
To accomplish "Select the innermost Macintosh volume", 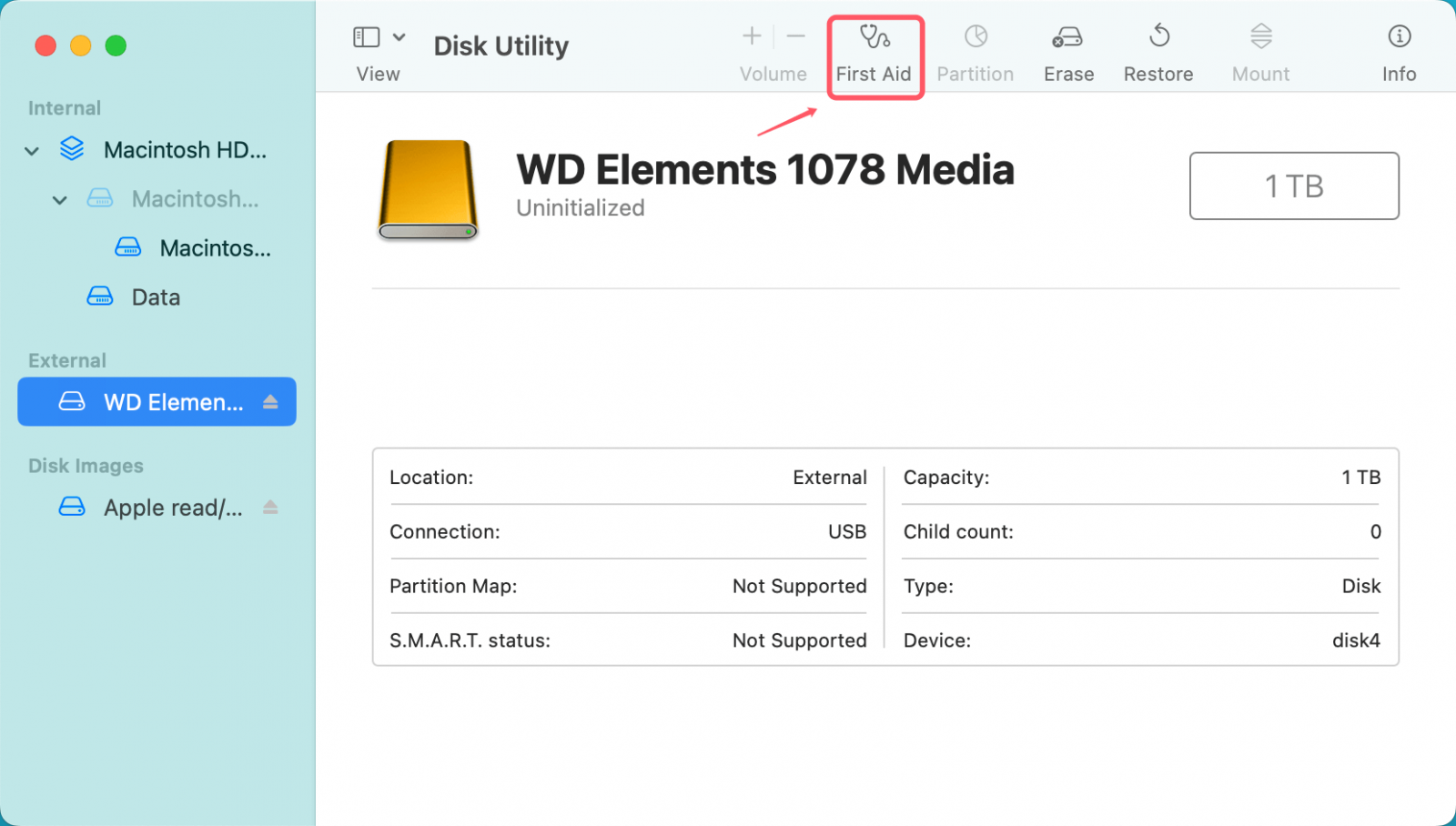I will click(214, 248).
